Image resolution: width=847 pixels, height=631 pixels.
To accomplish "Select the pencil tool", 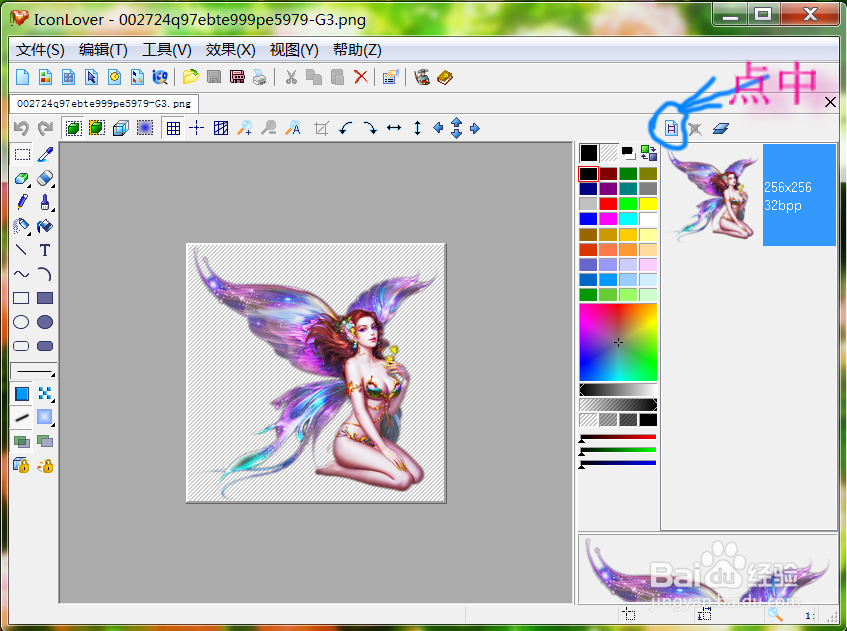I will click(x=22, y=202).
